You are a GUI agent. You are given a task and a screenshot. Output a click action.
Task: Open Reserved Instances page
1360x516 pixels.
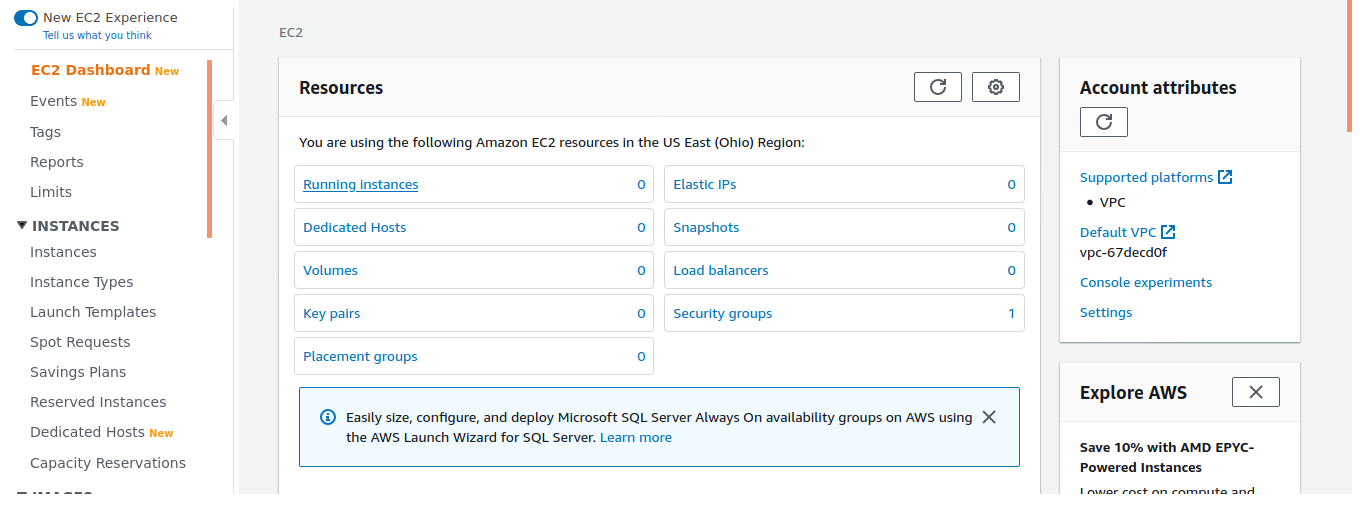click(98, 402)
